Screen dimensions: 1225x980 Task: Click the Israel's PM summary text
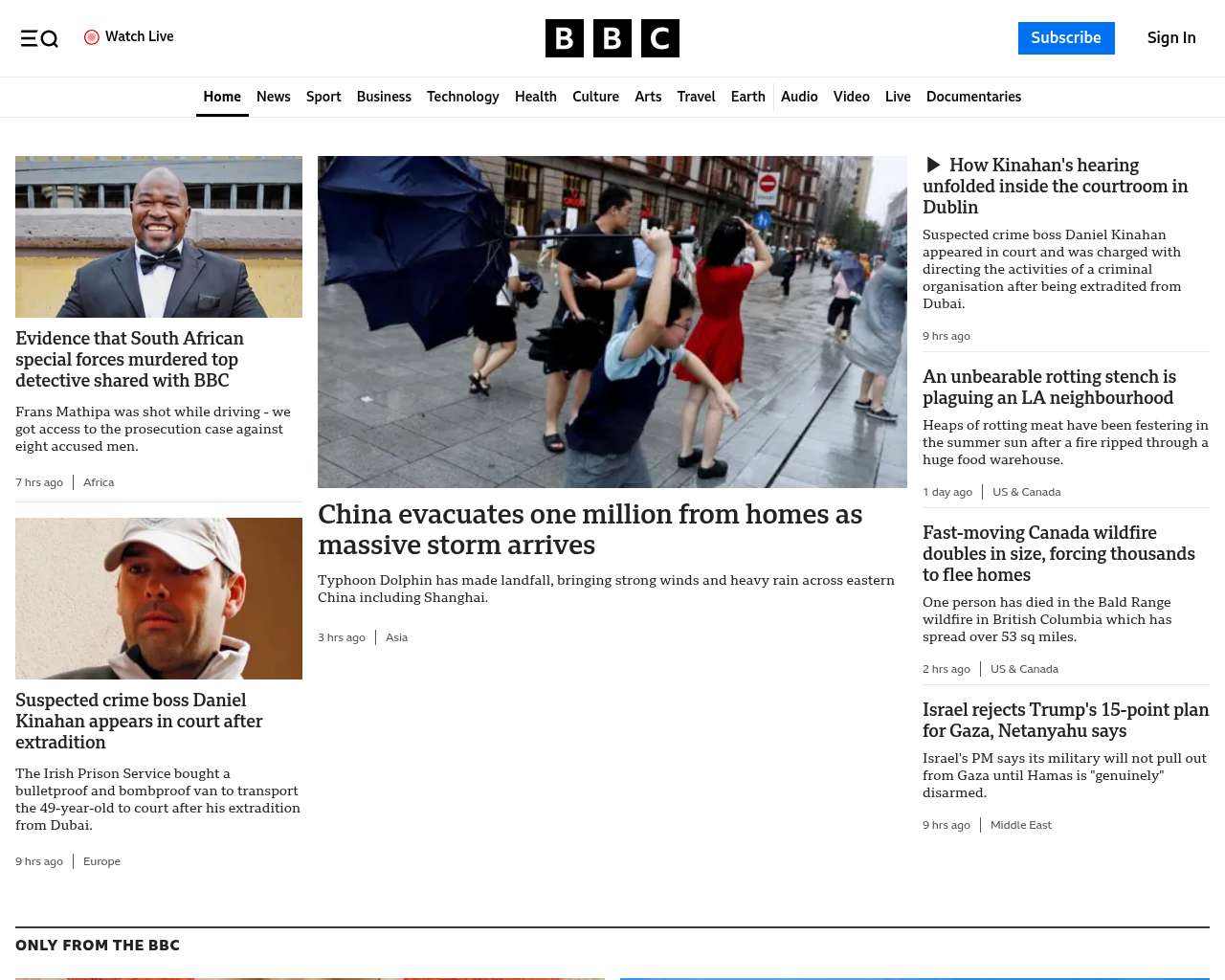[1064, 775]
